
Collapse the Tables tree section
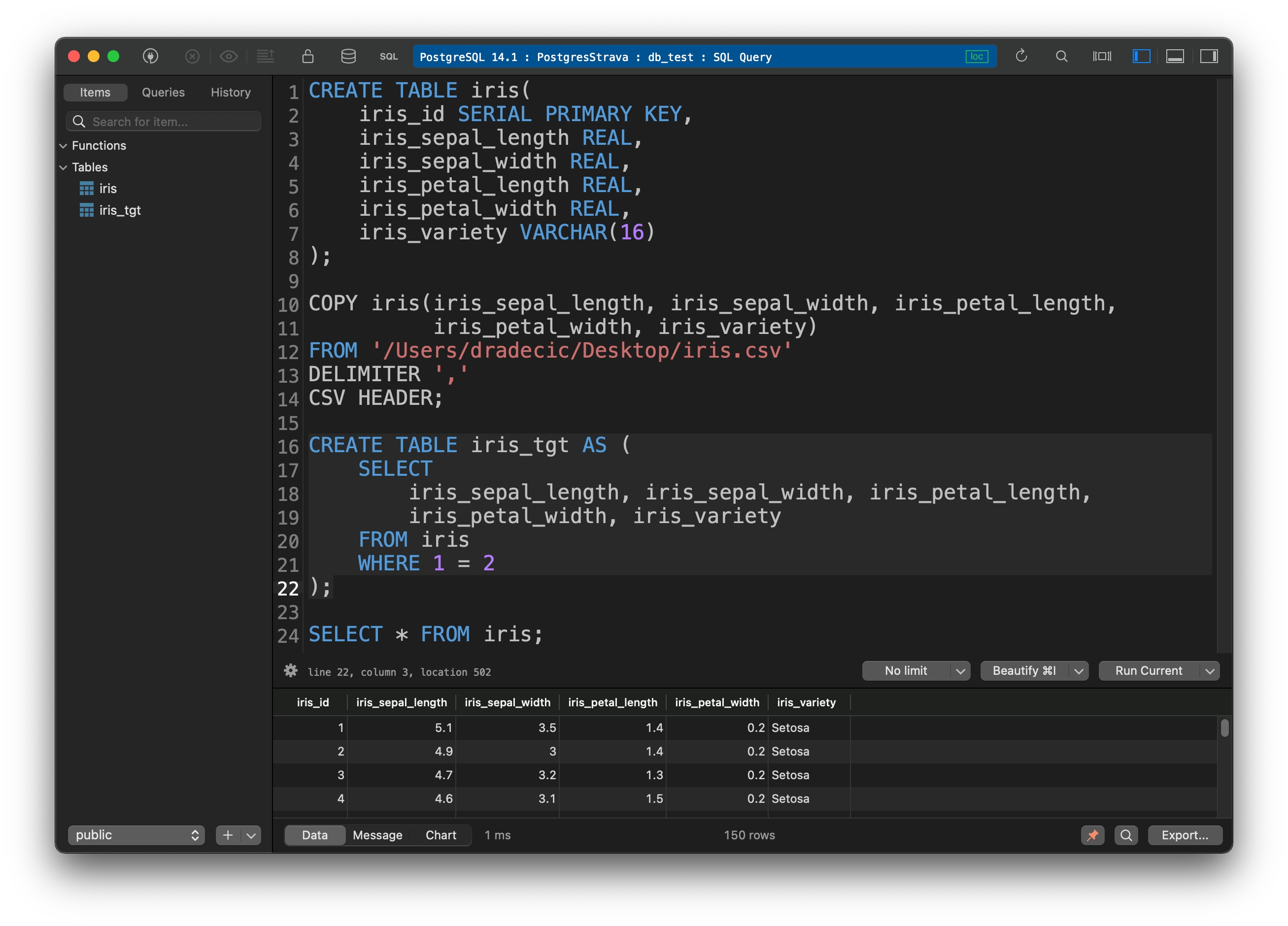(x=63, y=167)
